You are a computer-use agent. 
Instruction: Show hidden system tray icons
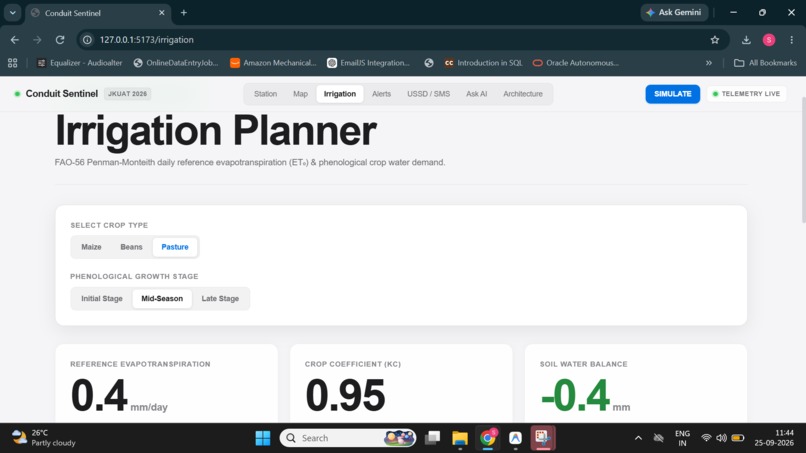[638, 438]
